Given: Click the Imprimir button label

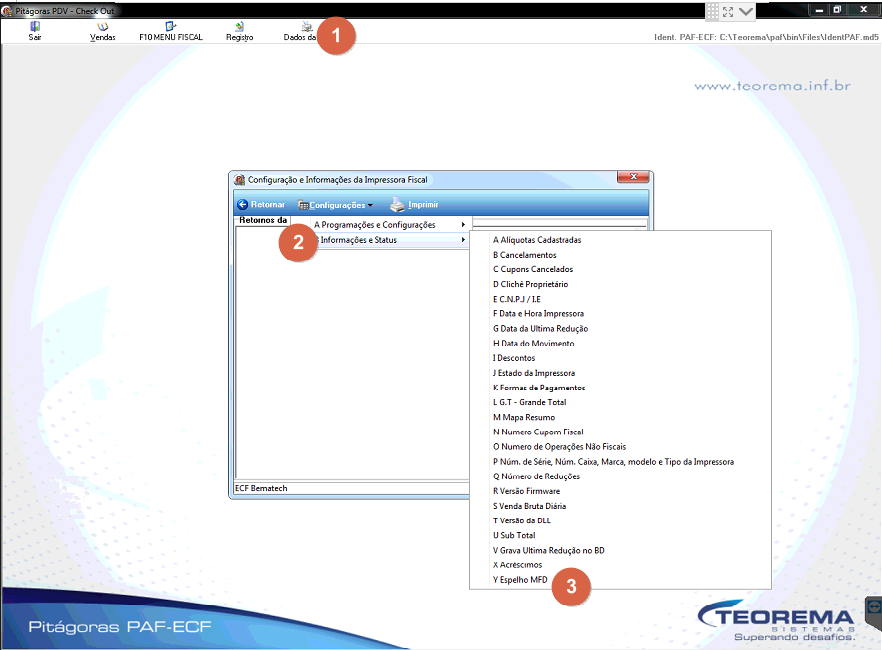Looking at the screenshot, I should tap(423, 205).
